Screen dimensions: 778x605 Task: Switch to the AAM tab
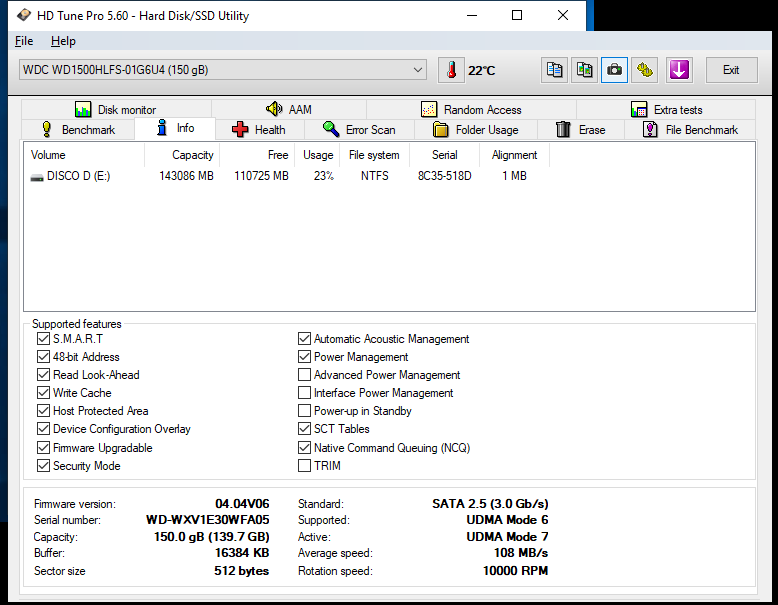click(x=289, y=109)
